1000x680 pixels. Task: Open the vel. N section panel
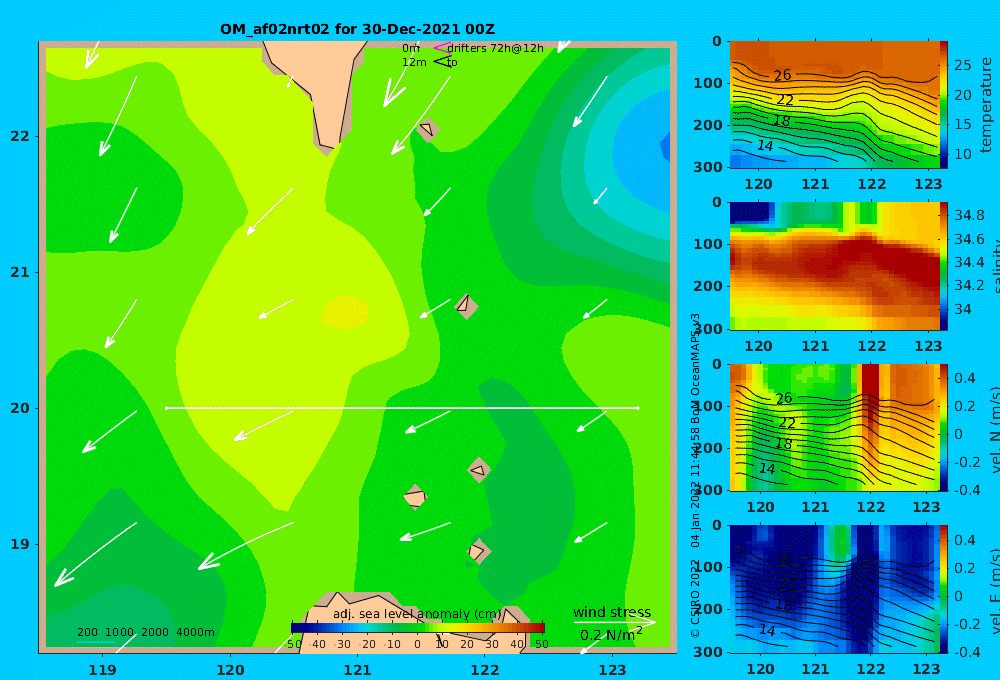pyautogui.click(x=834, y=427)
